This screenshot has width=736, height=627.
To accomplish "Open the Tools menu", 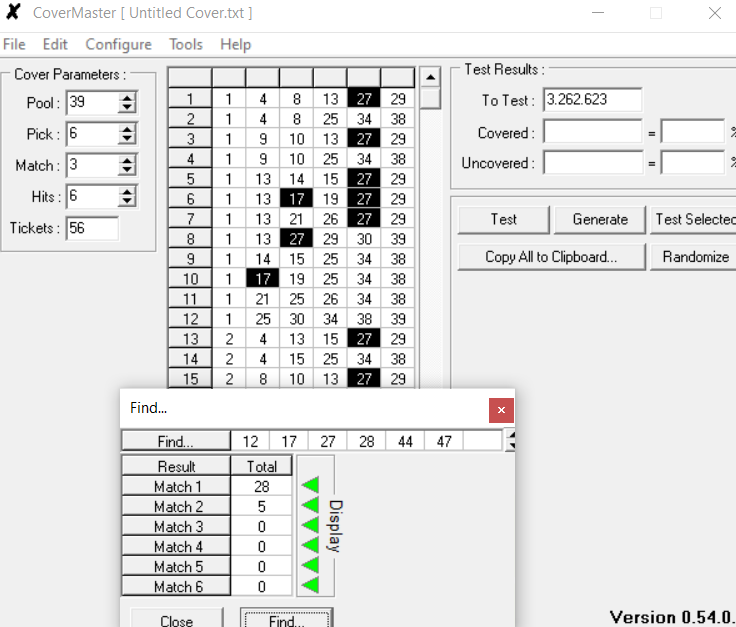I will (186, 45).
